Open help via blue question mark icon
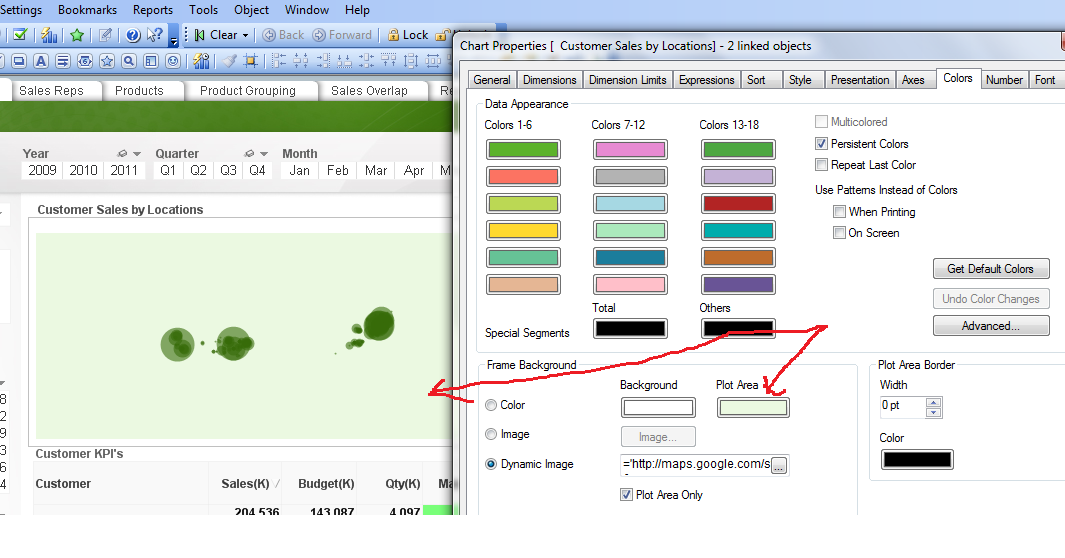The height and width of the screenshot is (558, 1065). click(x=133, y=35)
